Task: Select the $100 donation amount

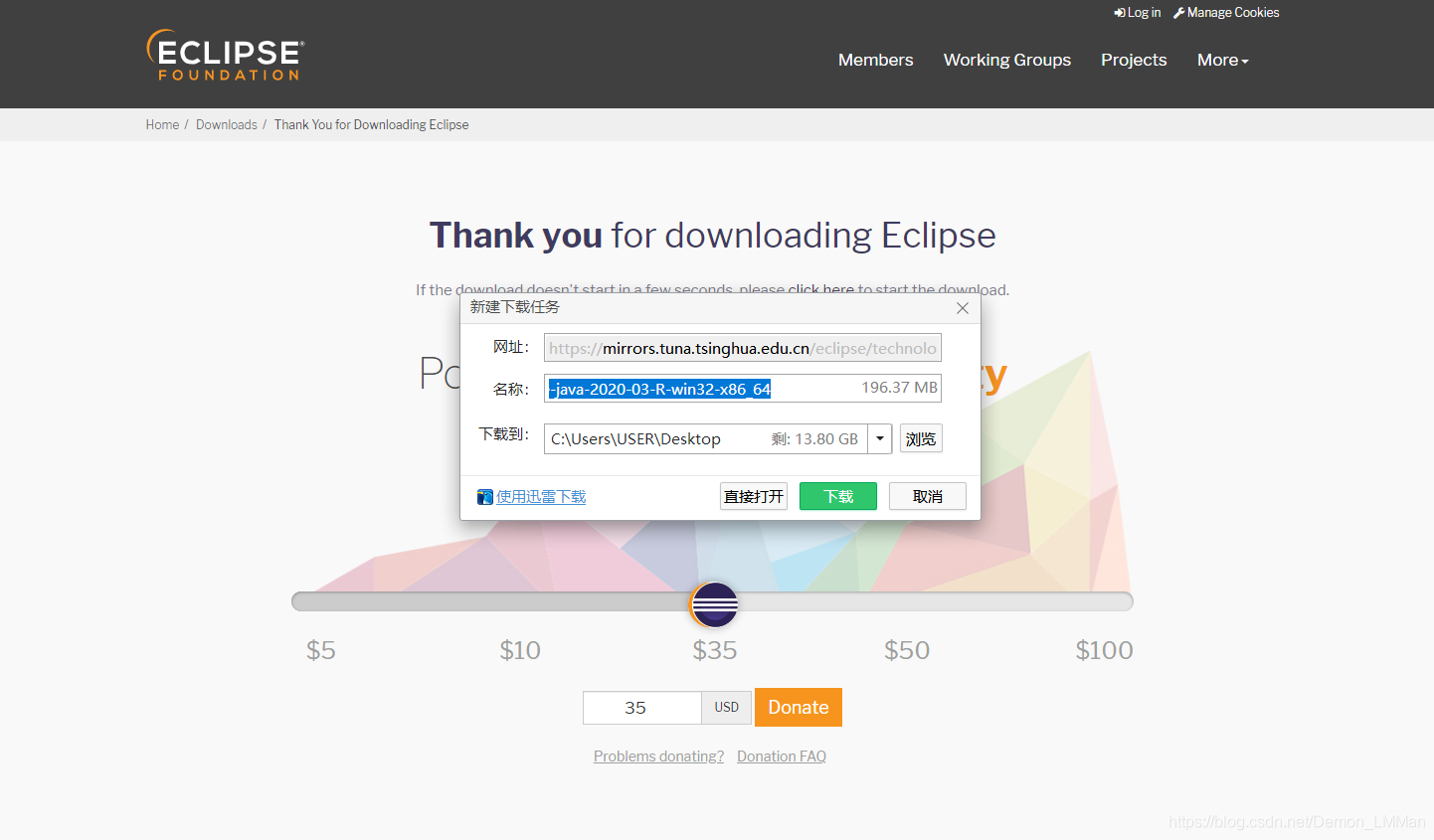Action: (1104, 650)
